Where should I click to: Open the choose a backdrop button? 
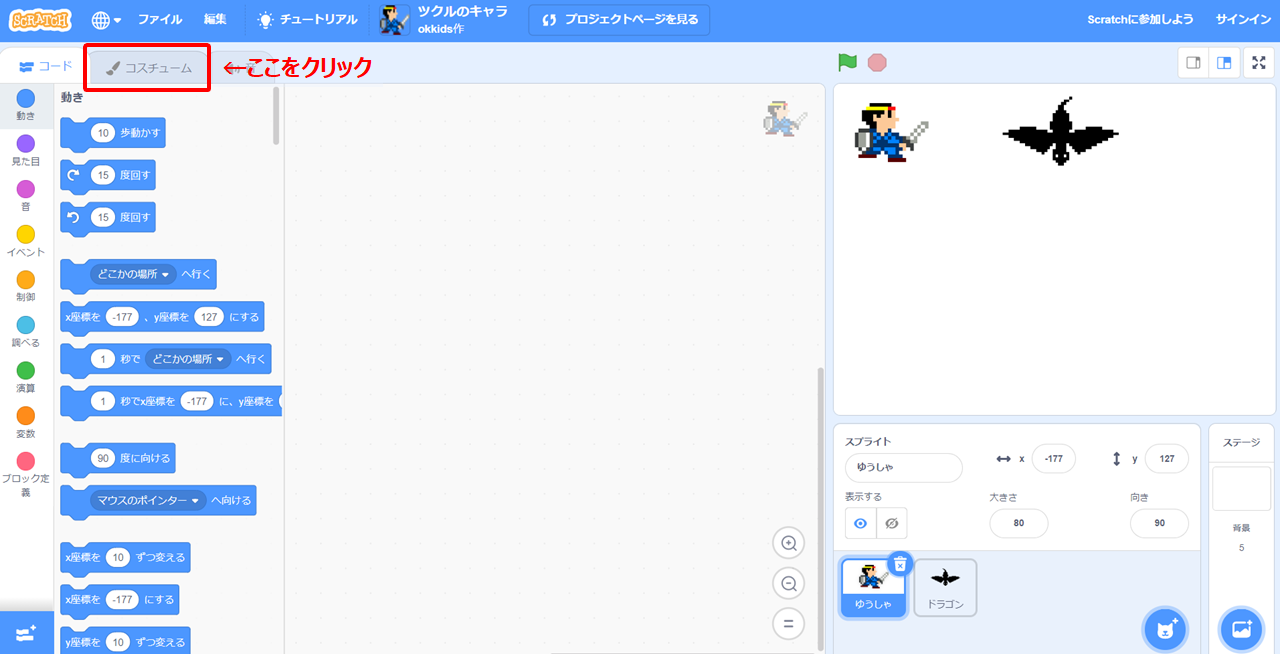pyautogui.click(x=1241, y=629)
